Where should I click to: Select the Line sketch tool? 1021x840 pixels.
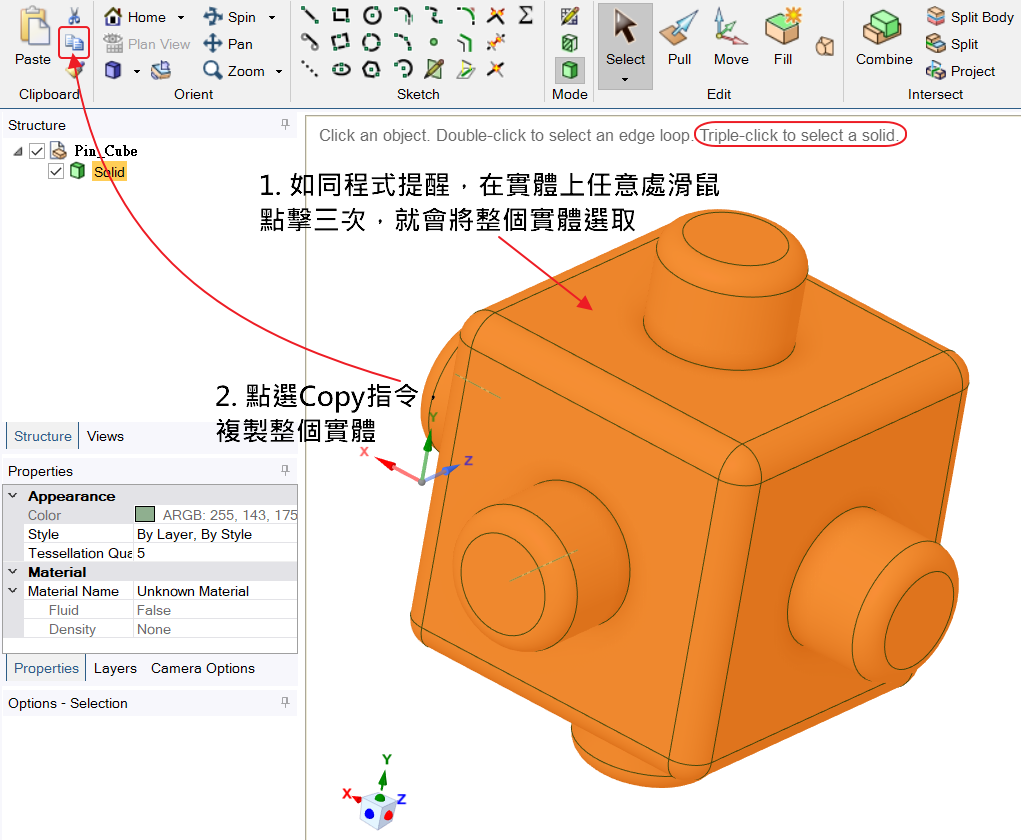309,15
